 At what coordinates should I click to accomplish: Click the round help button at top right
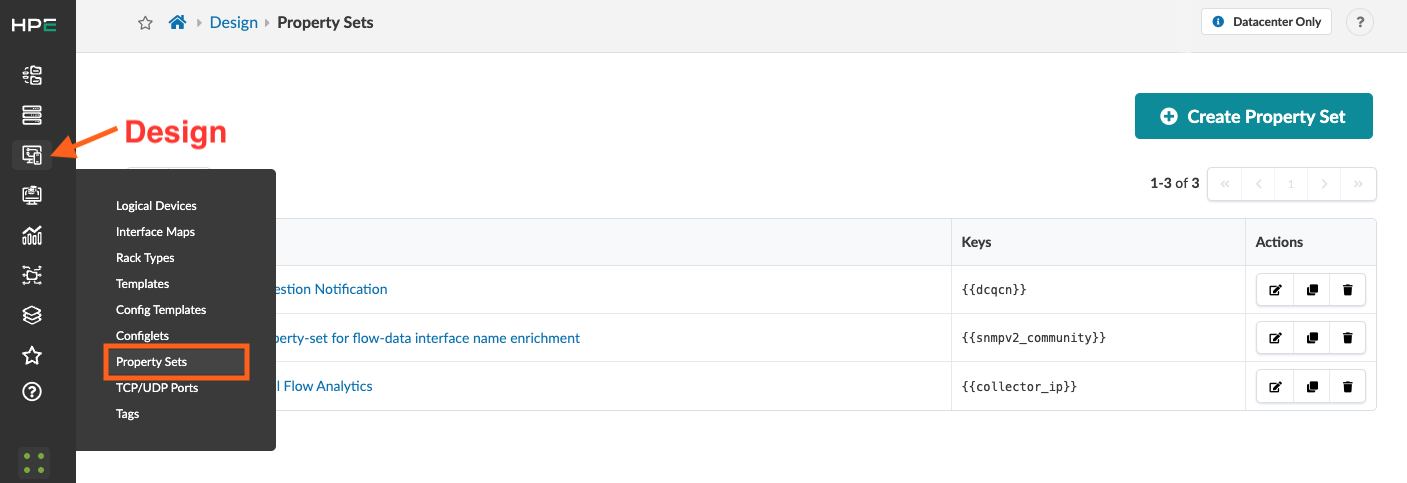(x=1359, y=22)
